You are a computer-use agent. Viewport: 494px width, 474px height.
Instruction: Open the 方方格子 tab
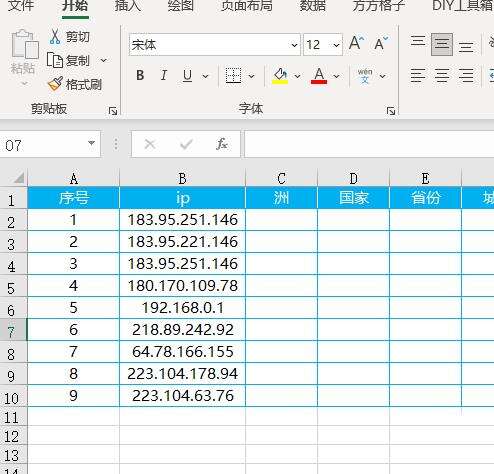click(379, 6)
